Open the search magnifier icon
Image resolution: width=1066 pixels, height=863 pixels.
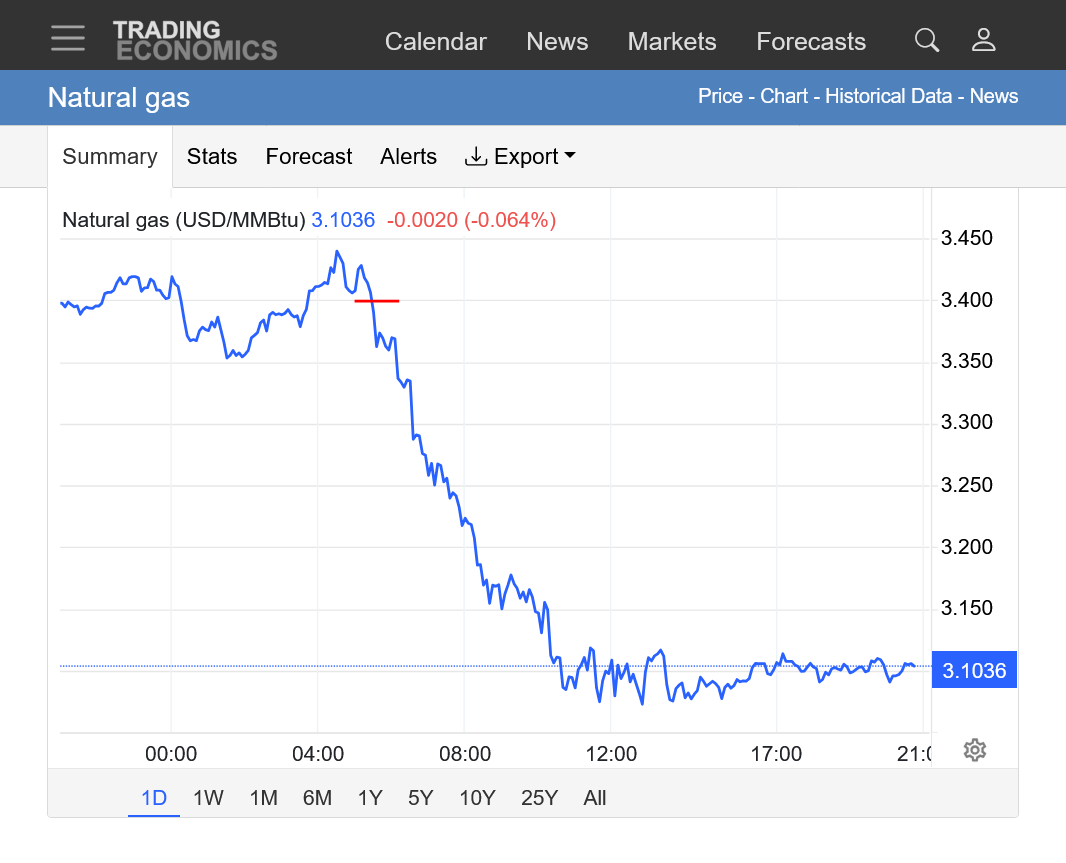tap(927, 40)
